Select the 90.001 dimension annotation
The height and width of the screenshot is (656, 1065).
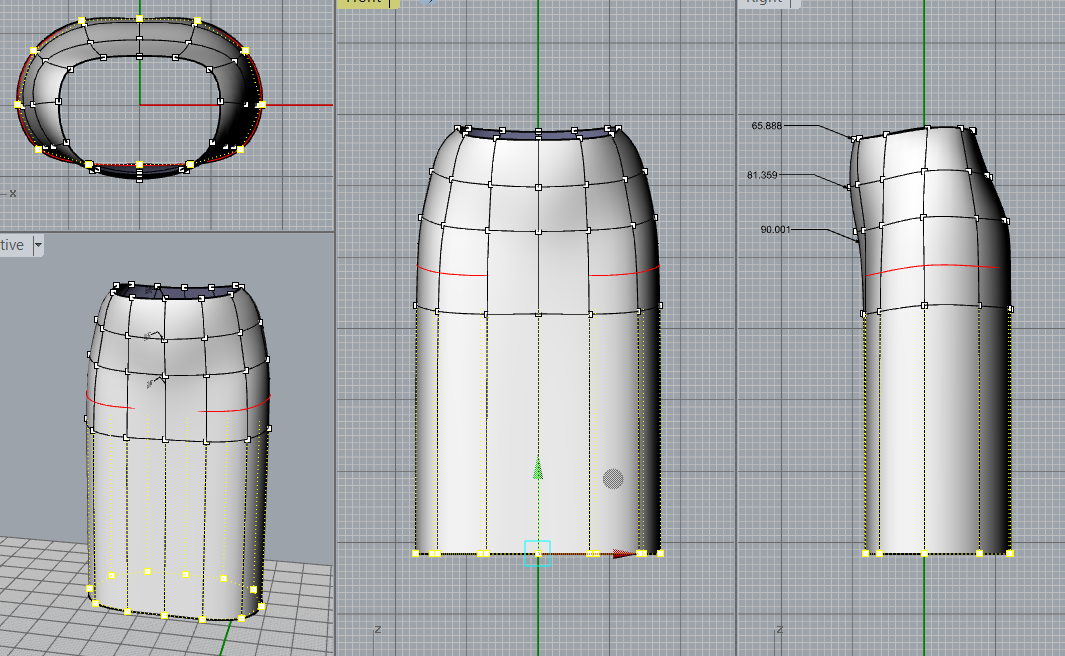775,230
